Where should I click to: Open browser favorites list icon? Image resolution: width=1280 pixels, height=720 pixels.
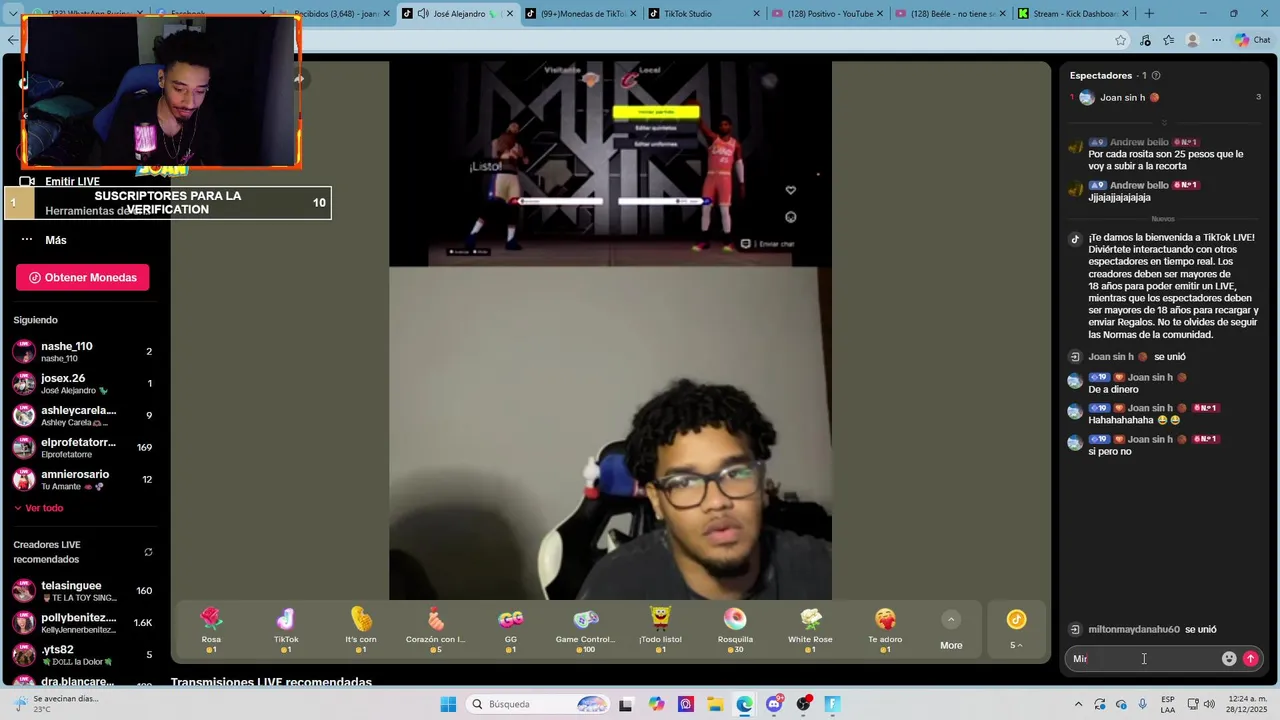click(x=1168, y=40)
